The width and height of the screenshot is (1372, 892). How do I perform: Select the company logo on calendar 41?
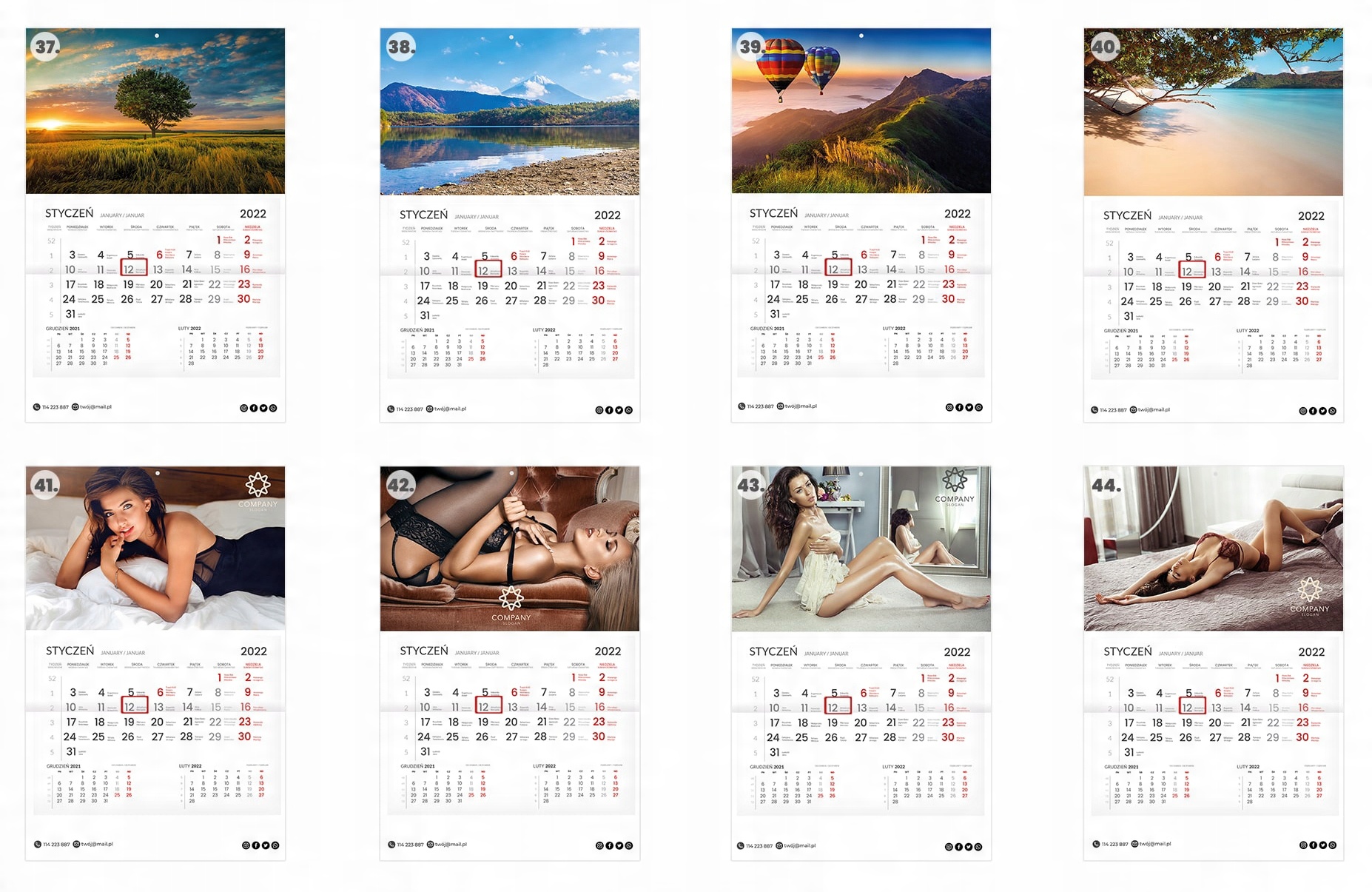(258, 492)
